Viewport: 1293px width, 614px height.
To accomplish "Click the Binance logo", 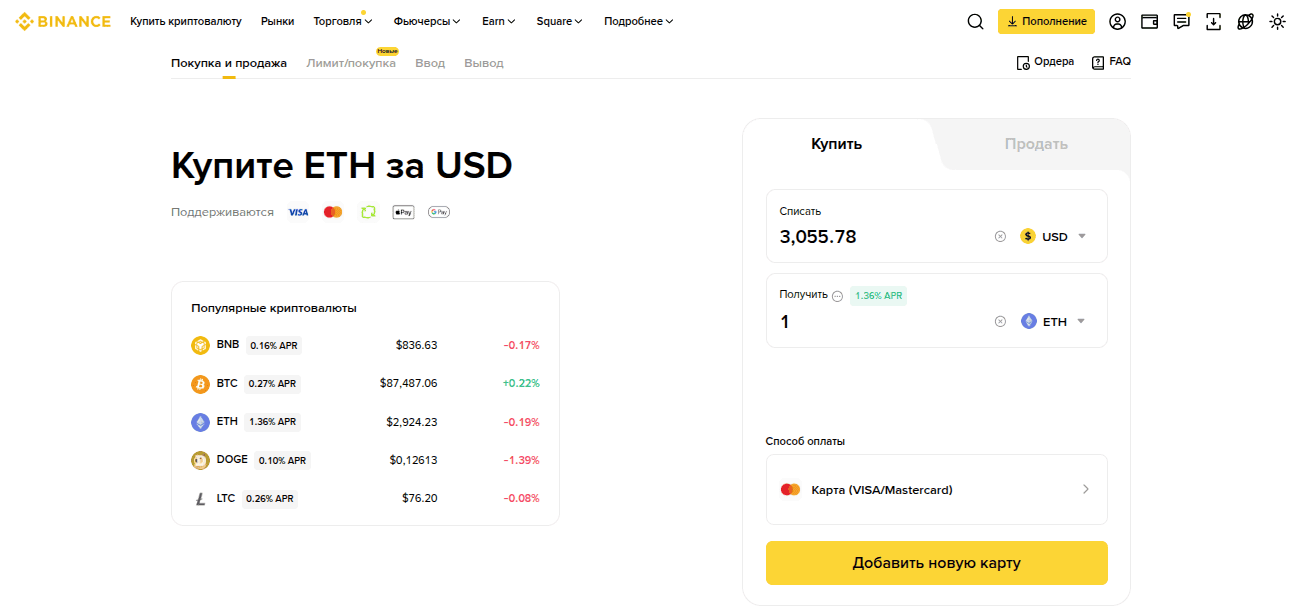I will pos(62,21).
